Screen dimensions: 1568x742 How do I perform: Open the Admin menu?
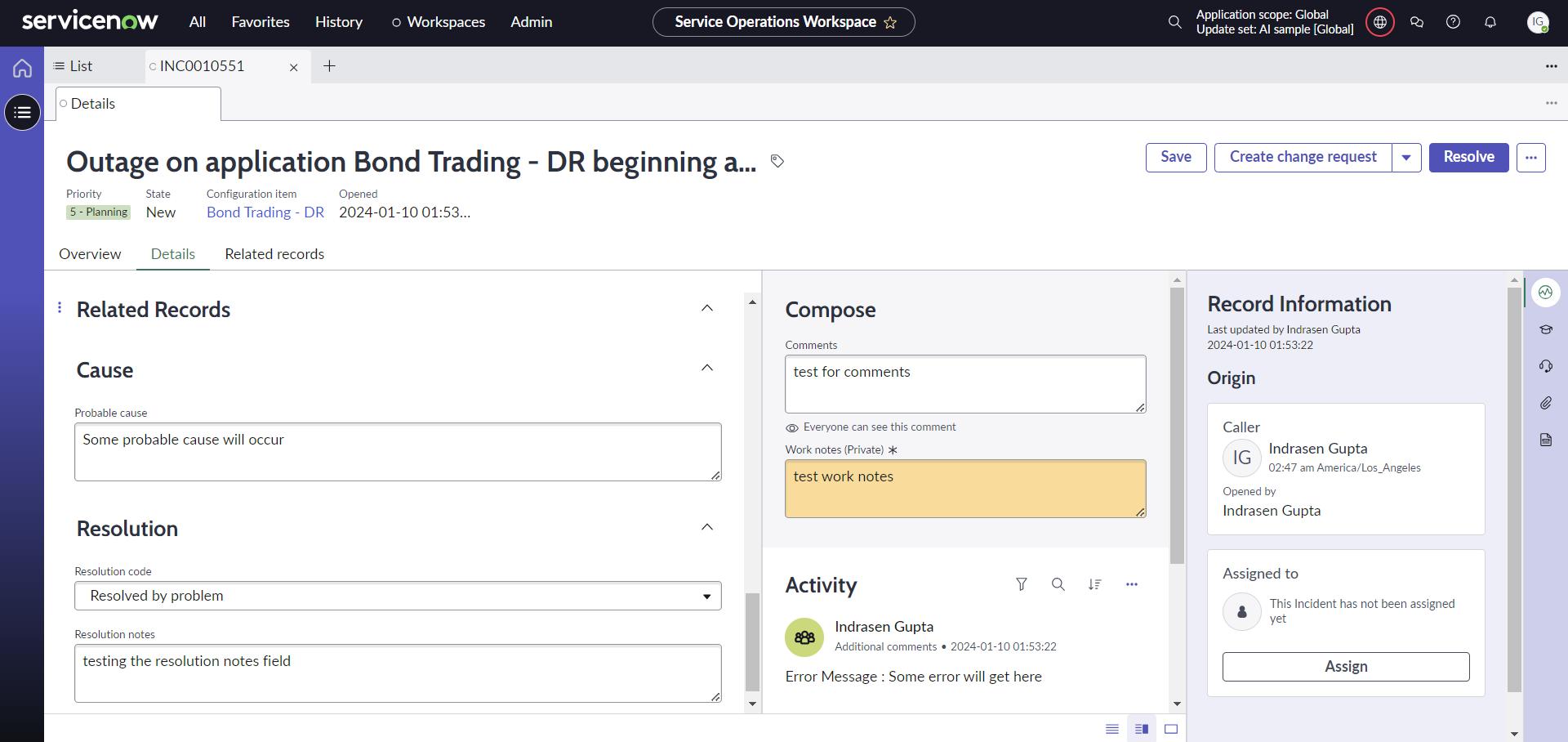click(x=532, y=22)
